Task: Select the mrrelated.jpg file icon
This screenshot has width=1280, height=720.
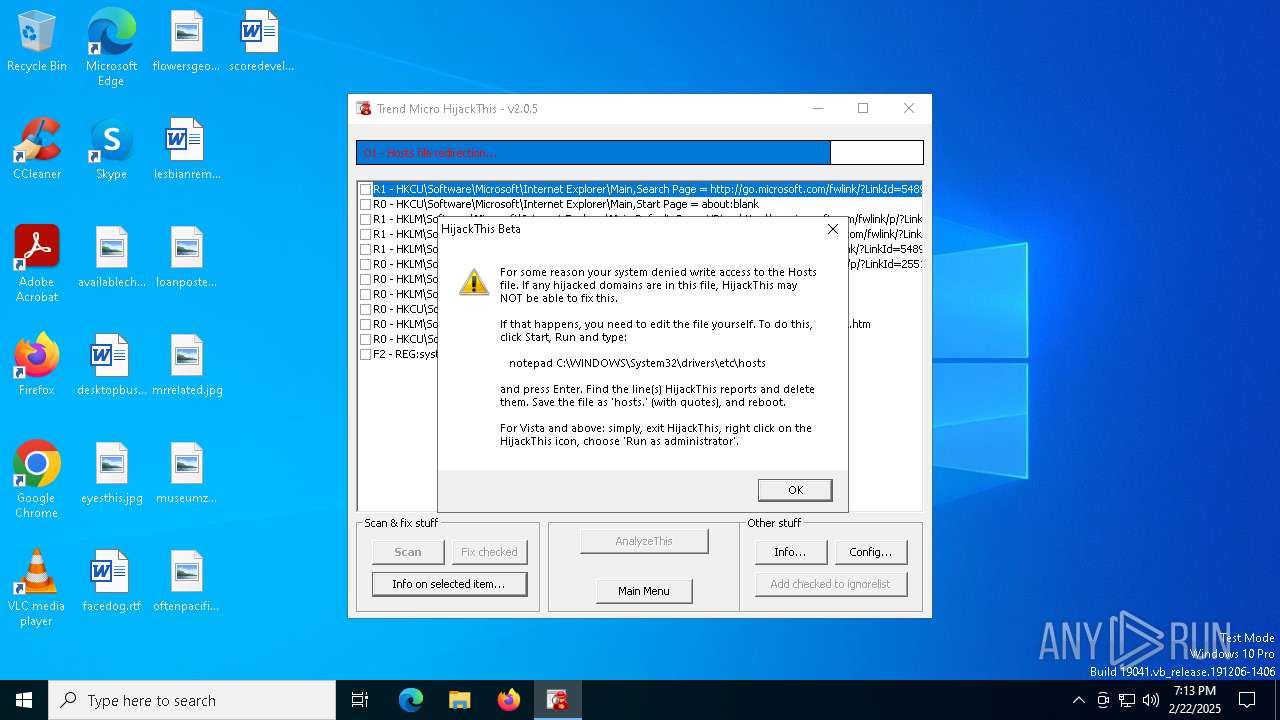Action: pos(187,366)
